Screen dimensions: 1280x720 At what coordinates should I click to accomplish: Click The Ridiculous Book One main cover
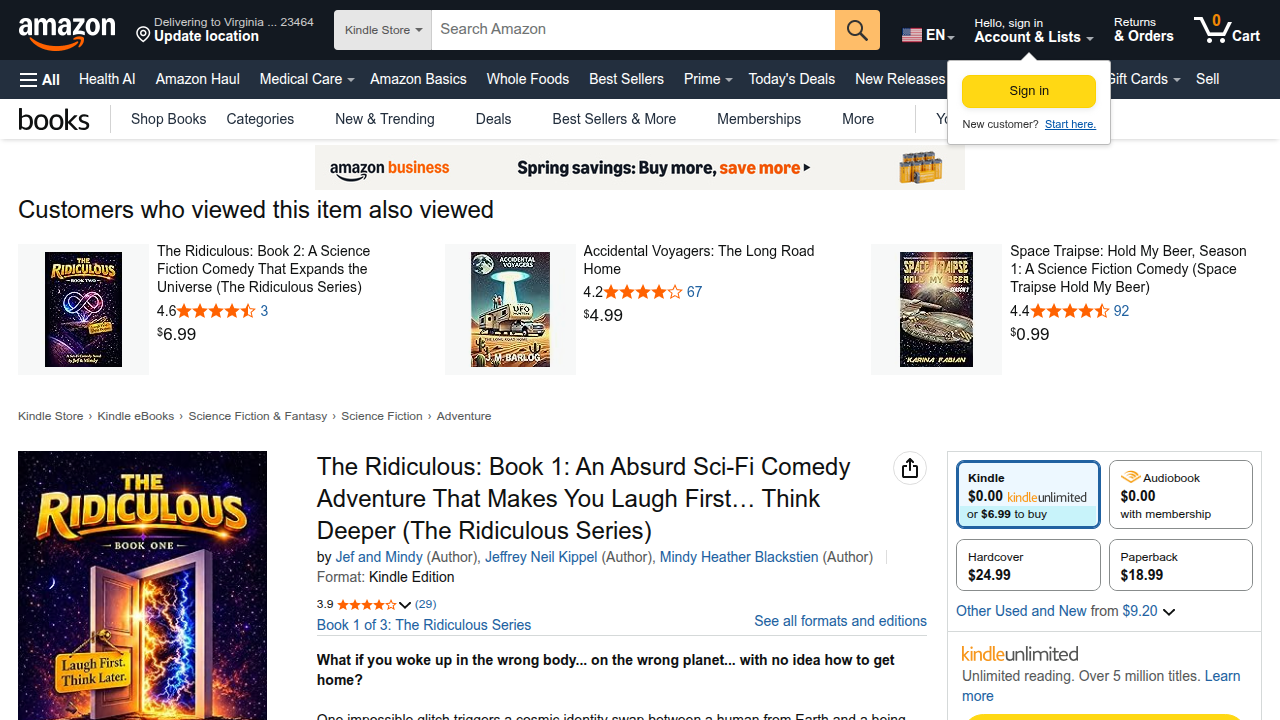[x=142, y=585]
